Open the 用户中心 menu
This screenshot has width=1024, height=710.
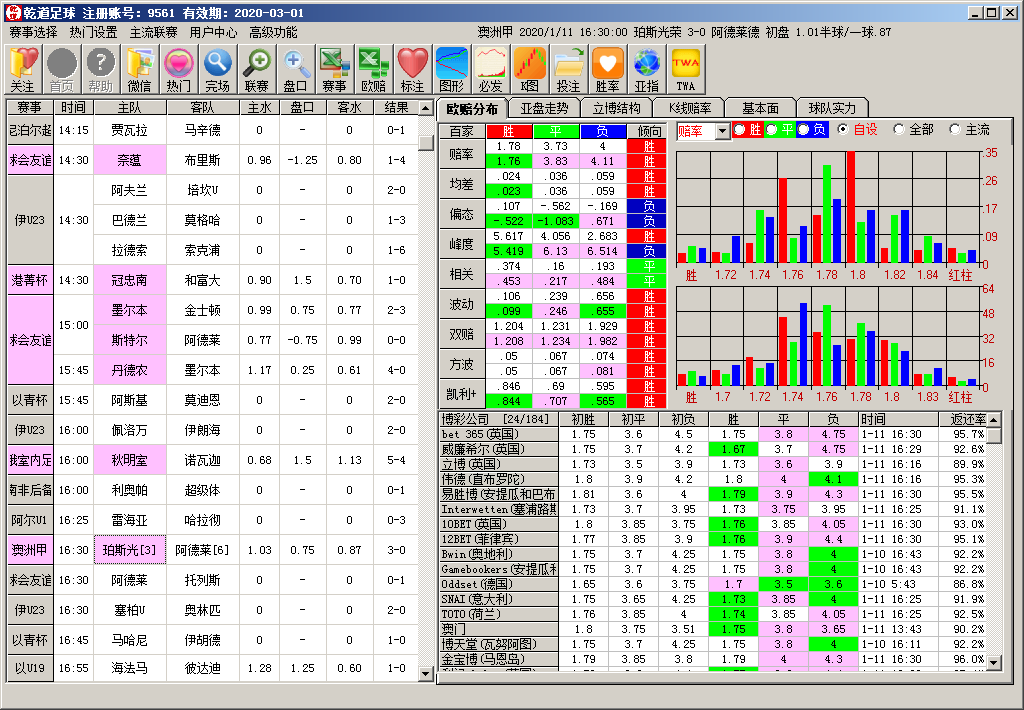click(x=214, y=32)
